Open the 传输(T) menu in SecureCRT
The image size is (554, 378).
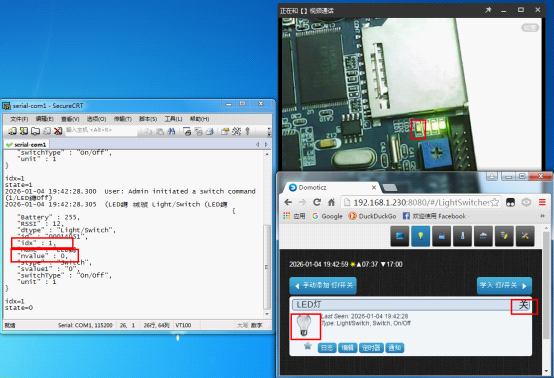pos(122,119)
